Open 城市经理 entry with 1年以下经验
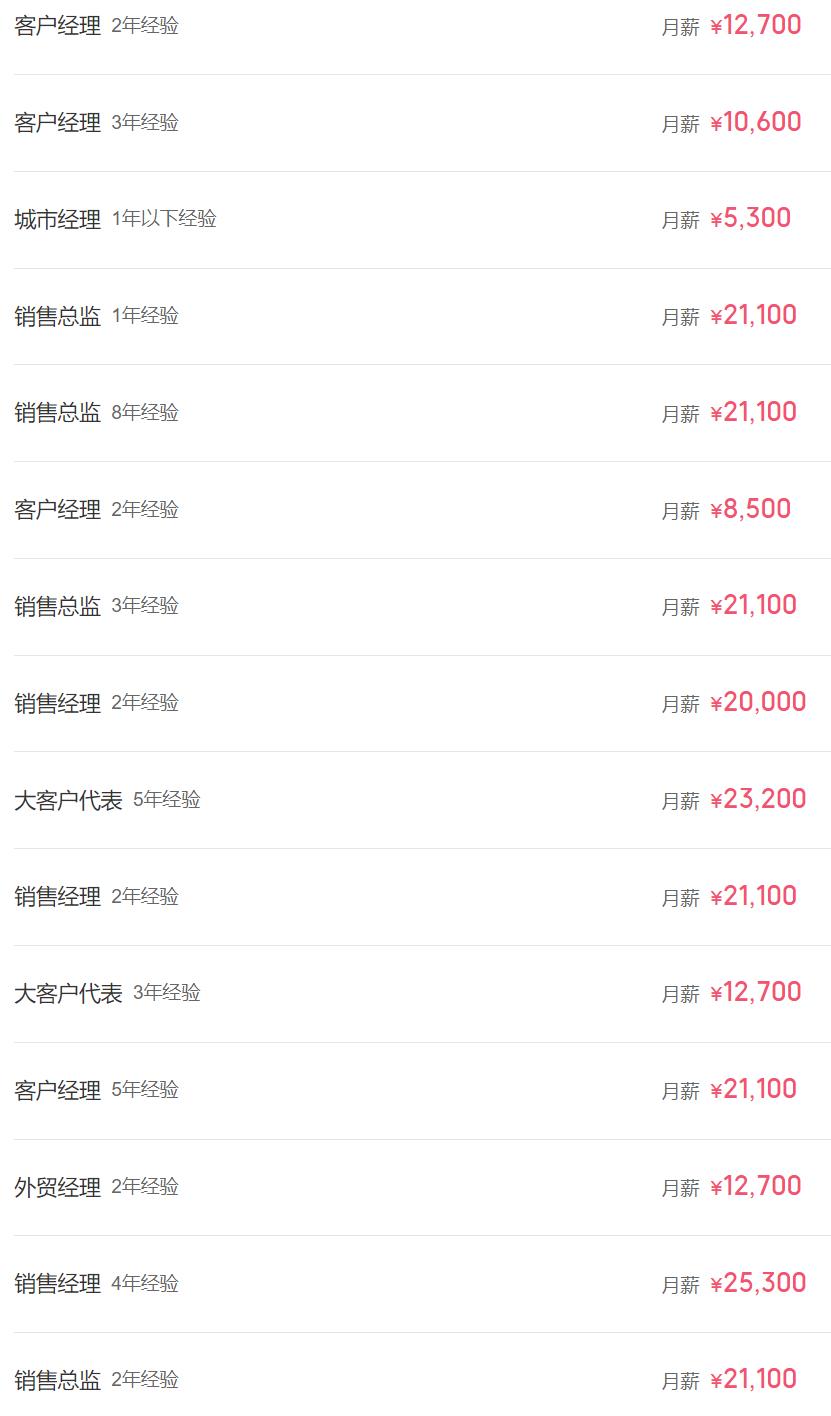Viewport: 831px width, 1416px height. coord(58,220)
